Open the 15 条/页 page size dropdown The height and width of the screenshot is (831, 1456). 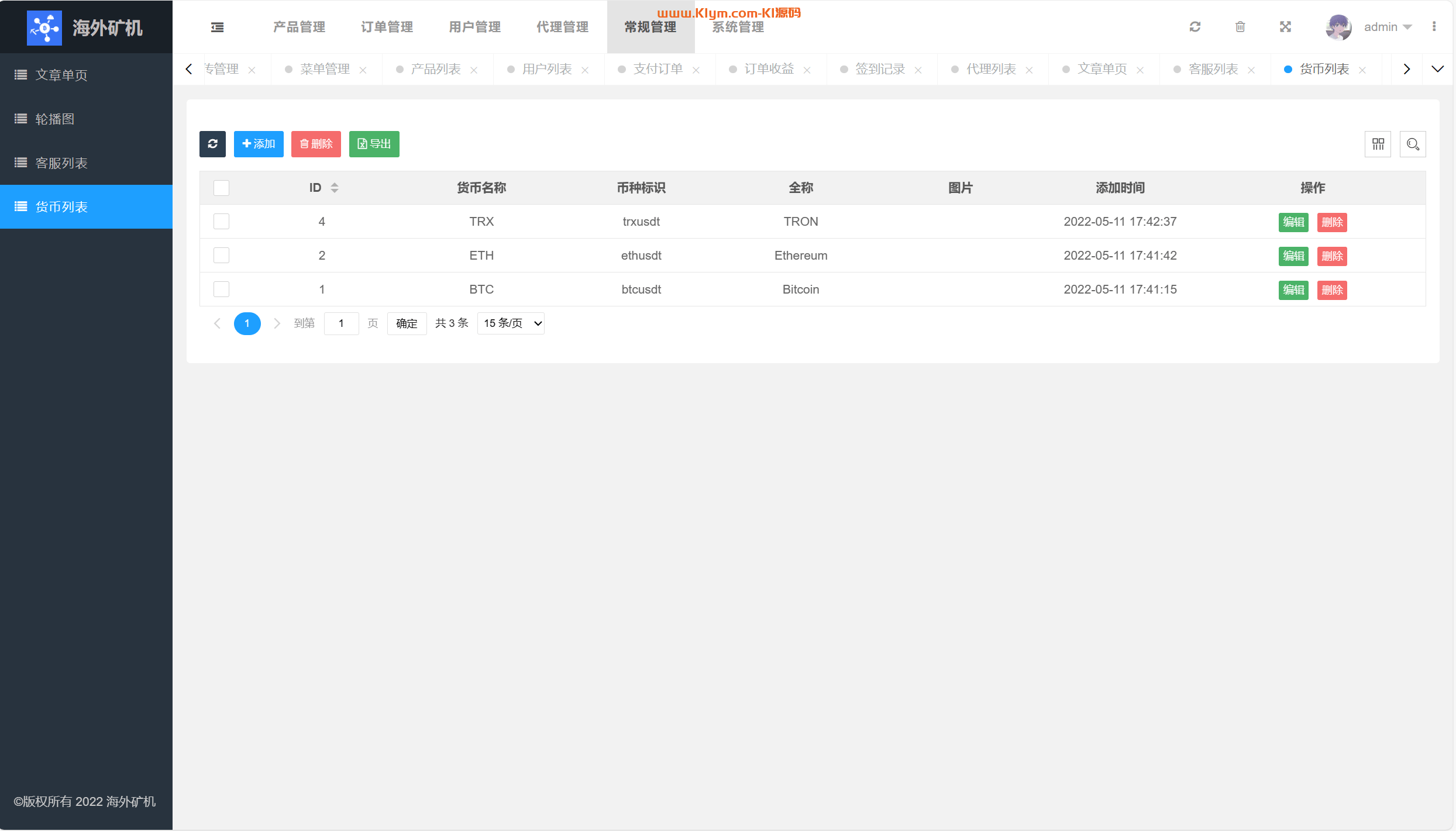coord(511,323)
